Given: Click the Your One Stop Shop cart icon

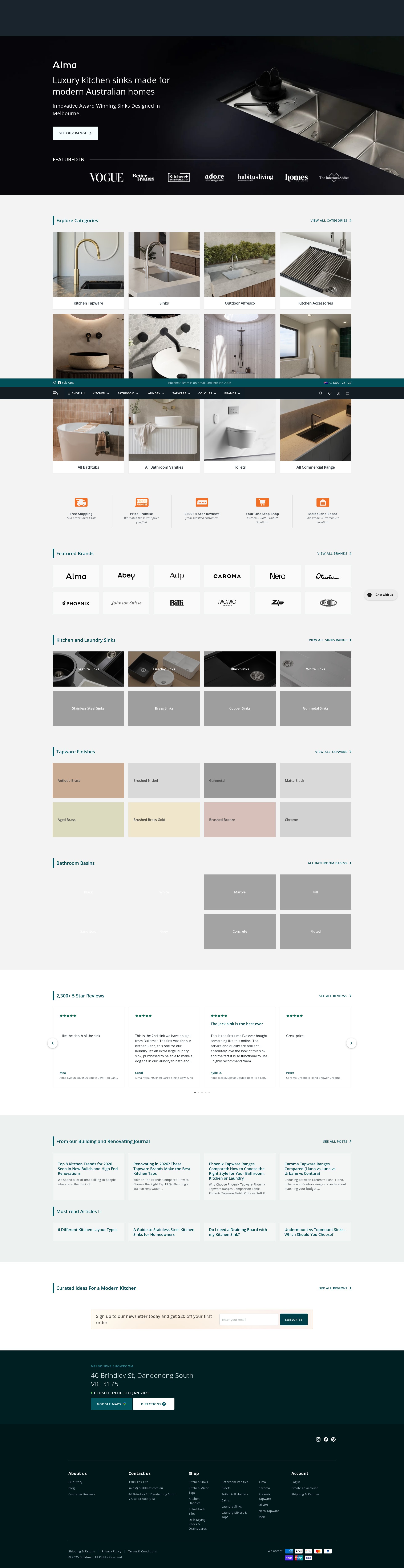Looking at the screenshot, I should [x=262, y=502].
